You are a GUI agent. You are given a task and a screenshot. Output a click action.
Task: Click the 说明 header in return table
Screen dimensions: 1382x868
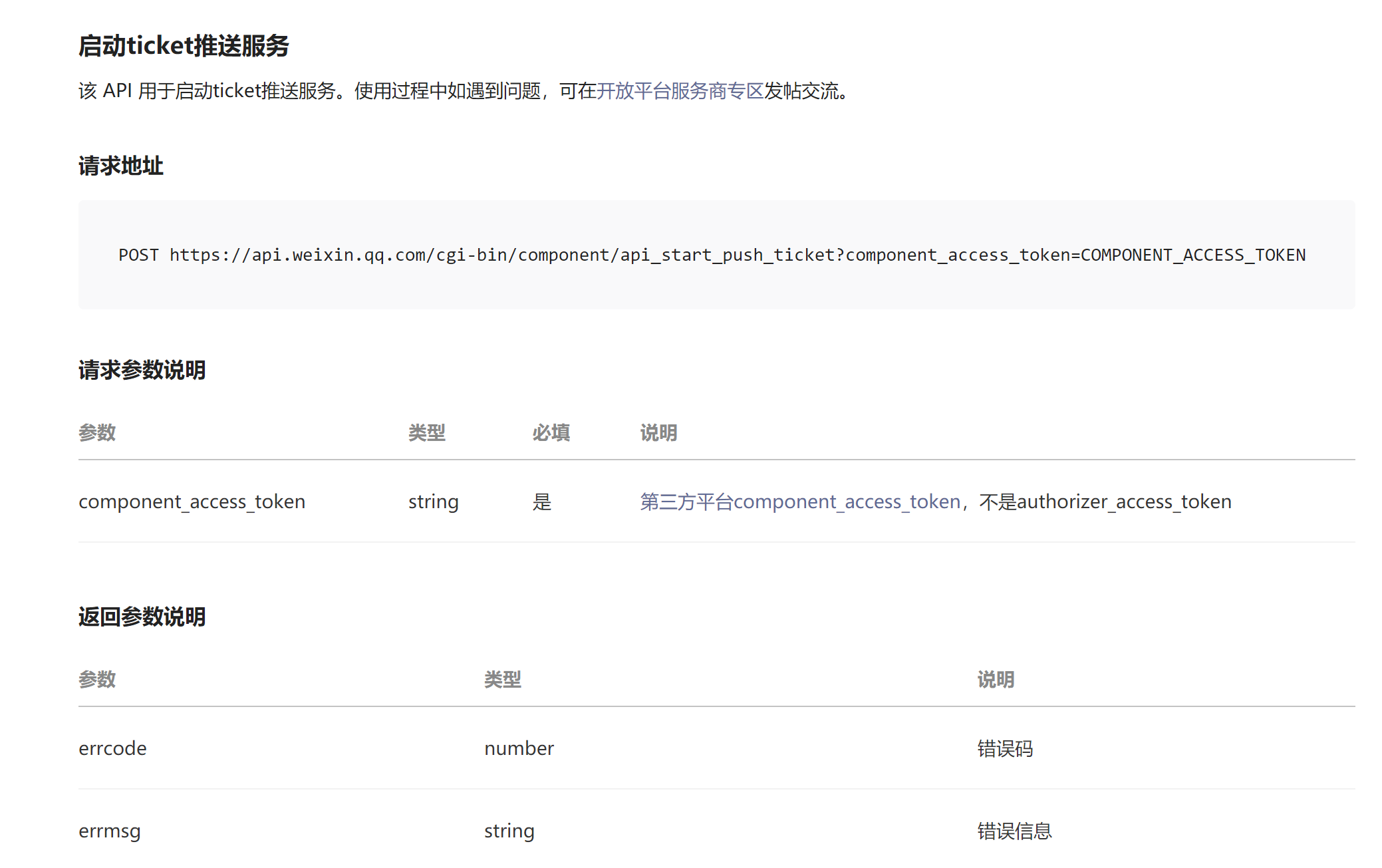[x=995, y=680]
